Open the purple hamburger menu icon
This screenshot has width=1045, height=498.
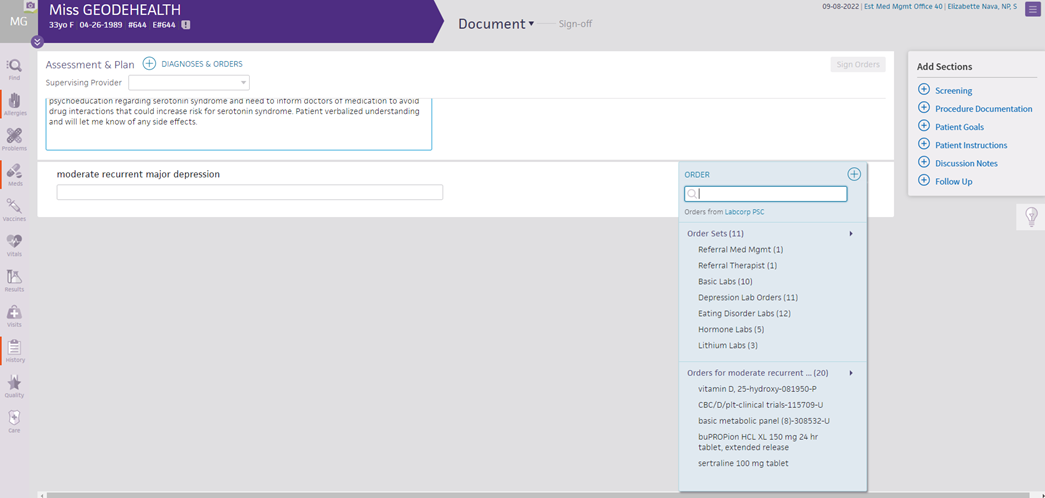tap(1031, 9)
